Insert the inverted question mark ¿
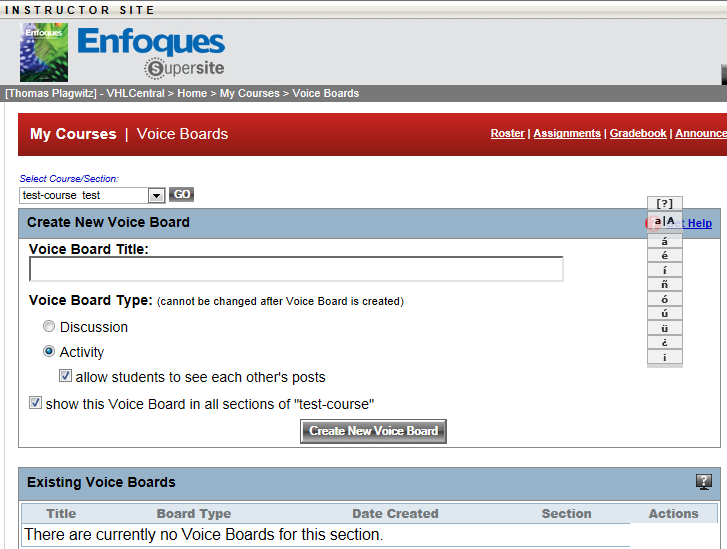The height and width of the screenshot is (549, 727). coord(665,343)
